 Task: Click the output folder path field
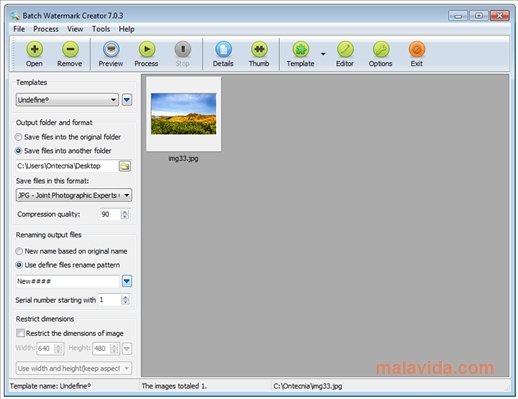(67, 166)
